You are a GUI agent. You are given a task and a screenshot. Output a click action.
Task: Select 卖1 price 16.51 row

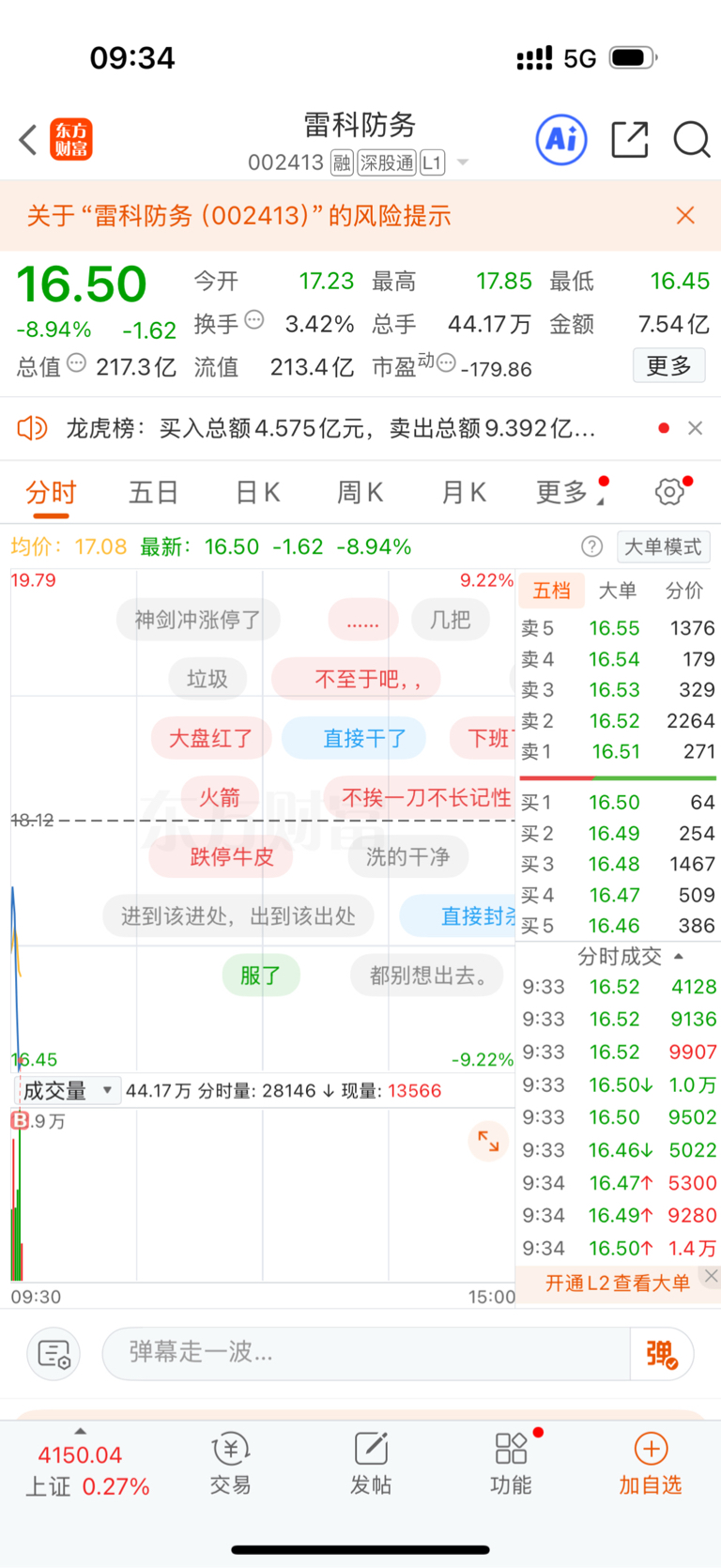point(618,752)
